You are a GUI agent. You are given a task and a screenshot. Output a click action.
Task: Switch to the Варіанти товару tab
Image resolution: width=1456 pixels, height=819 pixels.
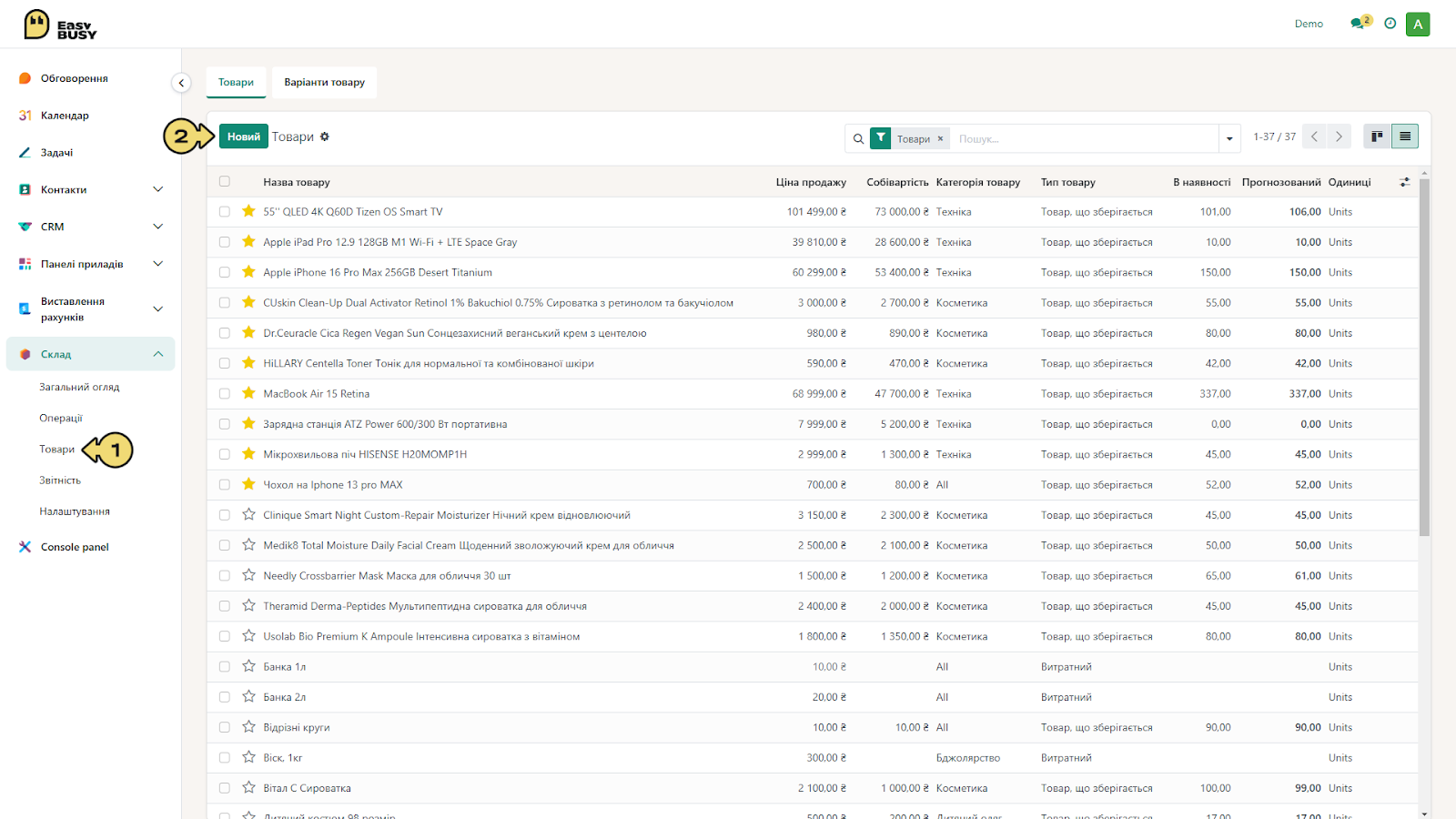coord(324,82)
